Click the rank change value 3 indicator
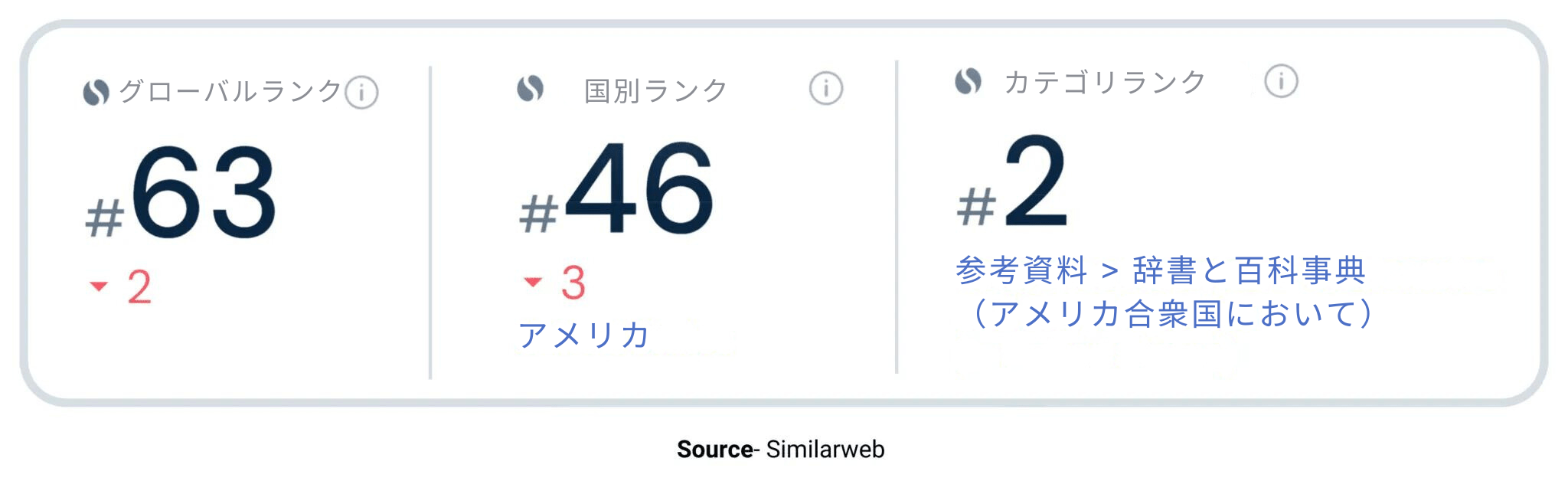1568x494 pixels. click(x=572, y=280)
